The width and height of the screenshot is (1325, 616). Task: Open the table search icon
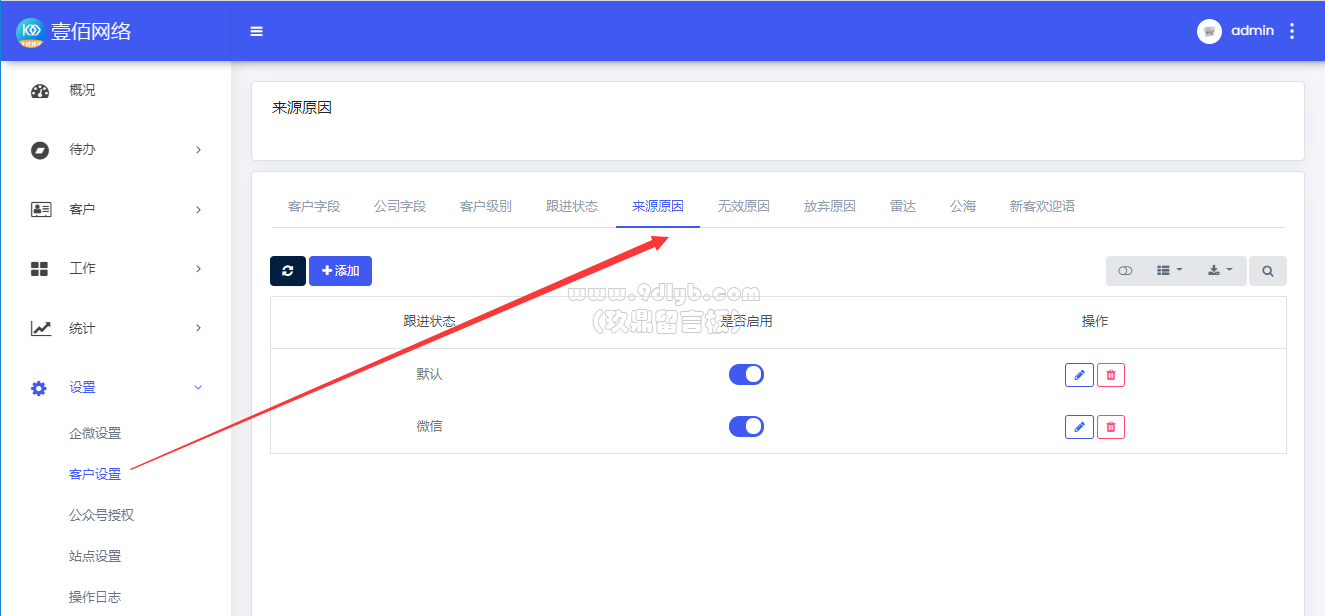click(1267, 271)
